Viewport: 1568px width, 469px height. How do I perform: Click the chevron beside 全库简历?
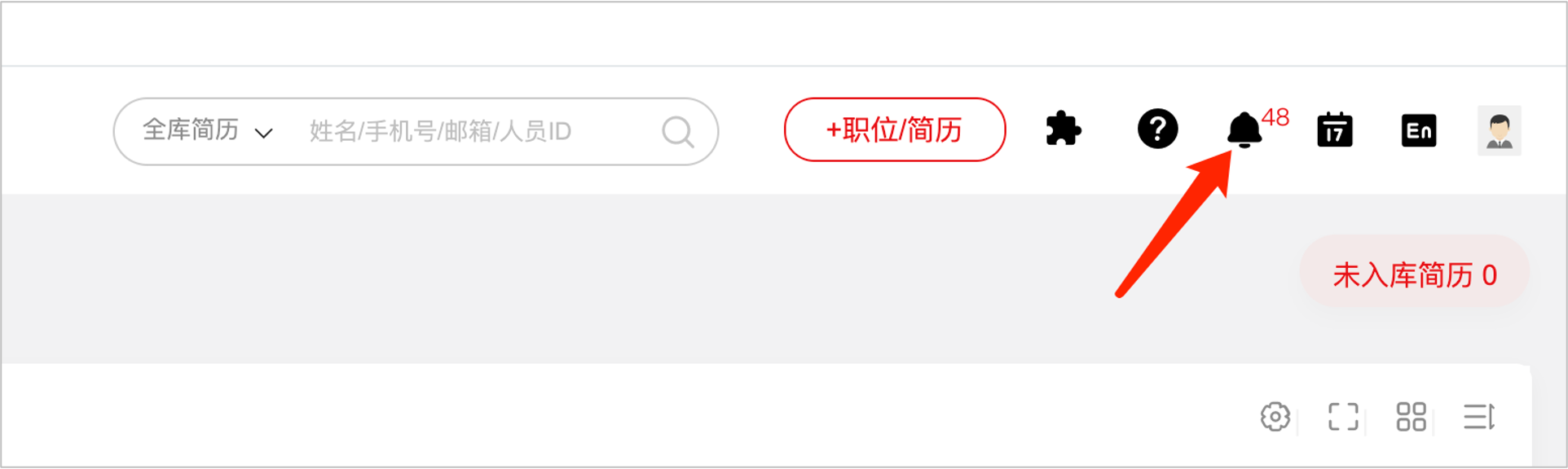pyautogui.click(x=263, y=133)
